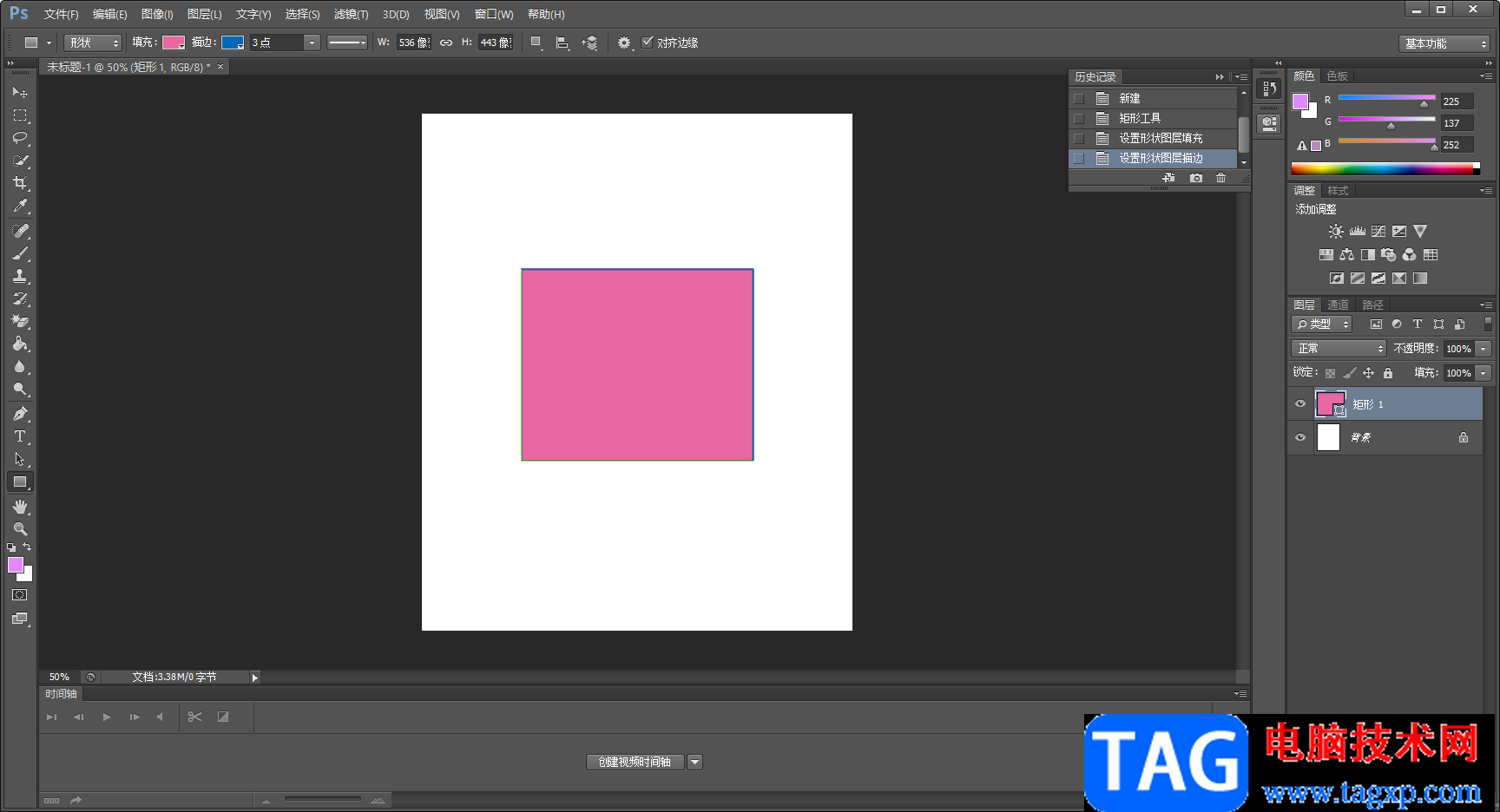1500x812 pixels.
Task: Click the R value field showing 225
Action: point(1457,101)
